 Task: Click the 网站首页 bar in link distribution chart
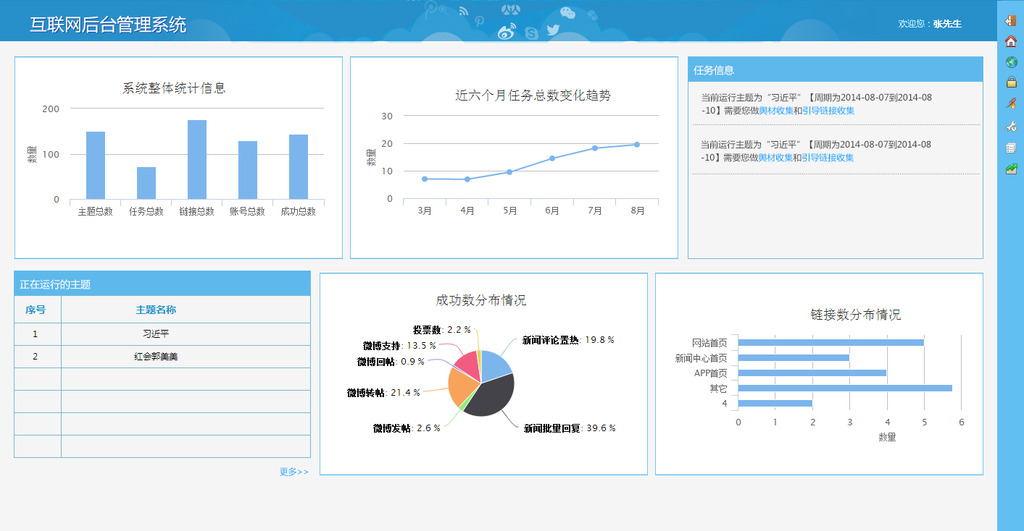point(831,342)
